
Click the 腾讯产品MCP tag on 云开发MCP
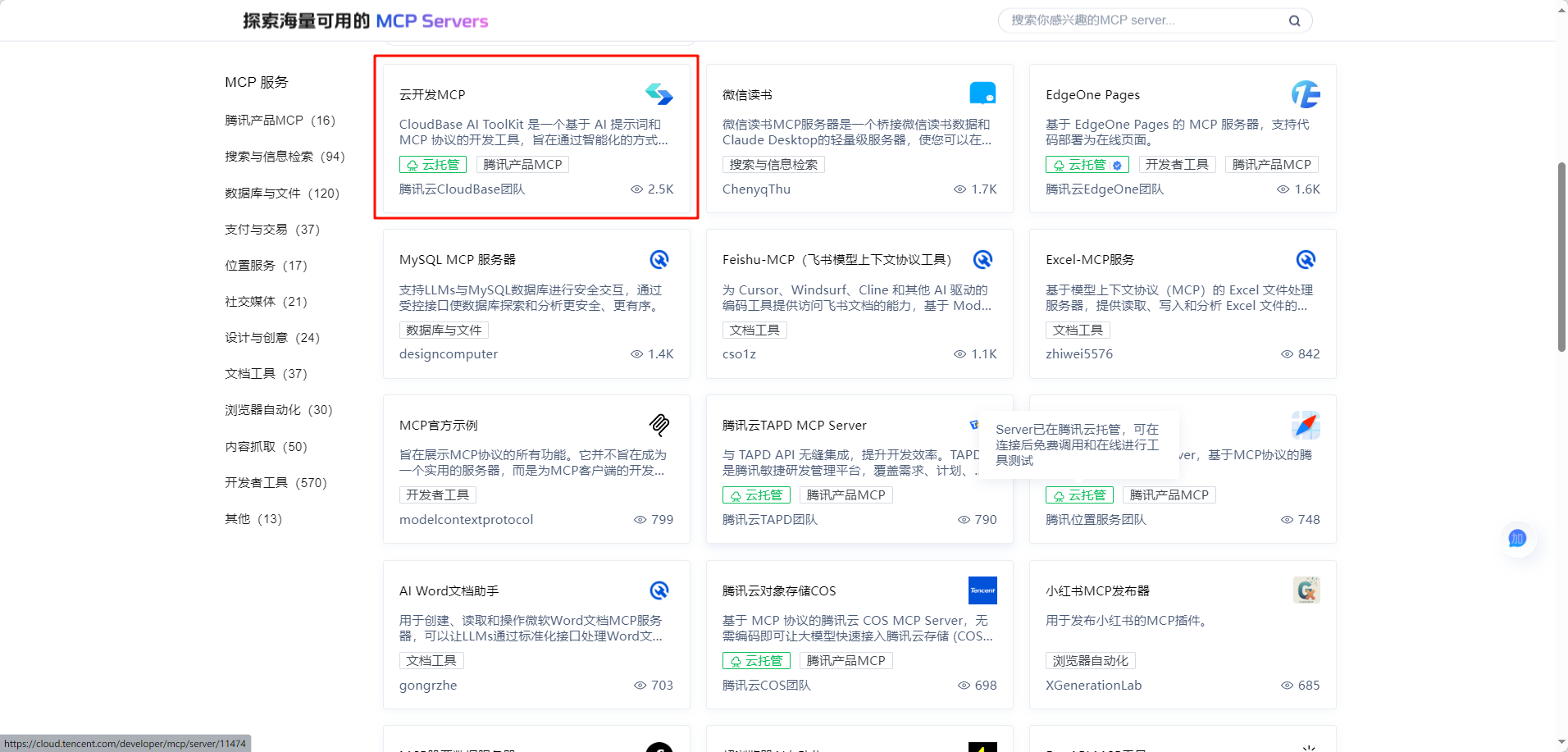[522, 165]
